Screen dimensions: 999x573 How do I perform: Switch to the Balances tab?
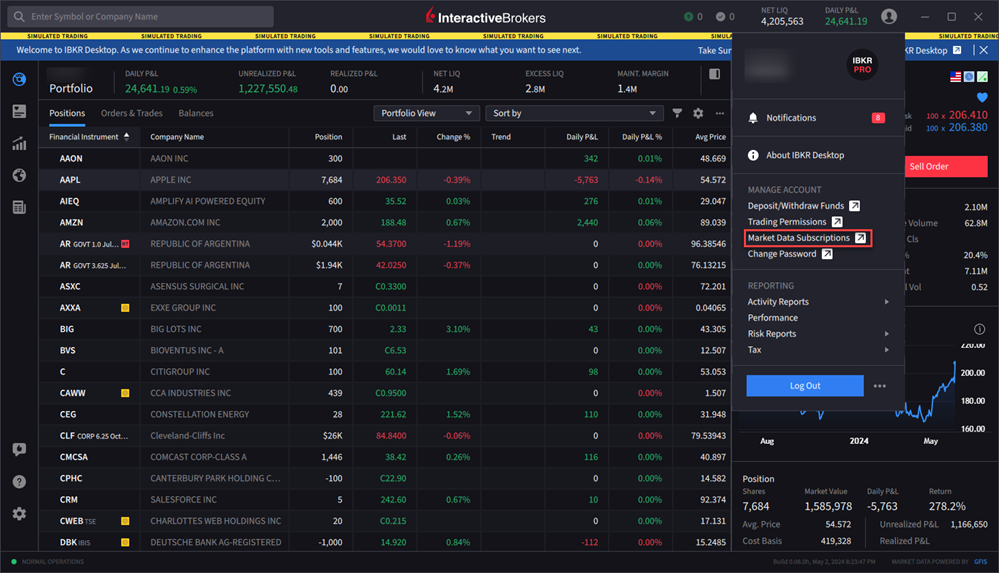click(x=196, y=113)
